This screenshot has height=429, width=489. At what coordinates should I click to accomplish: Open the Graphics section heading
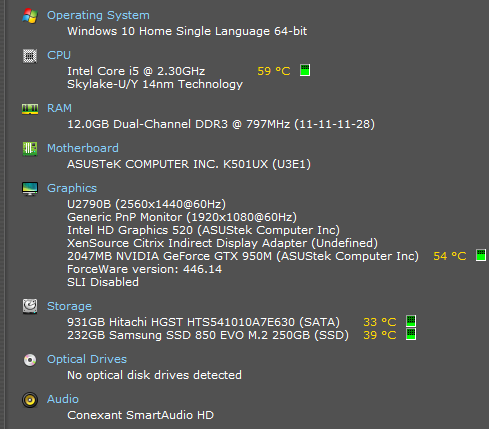[72, 188]
